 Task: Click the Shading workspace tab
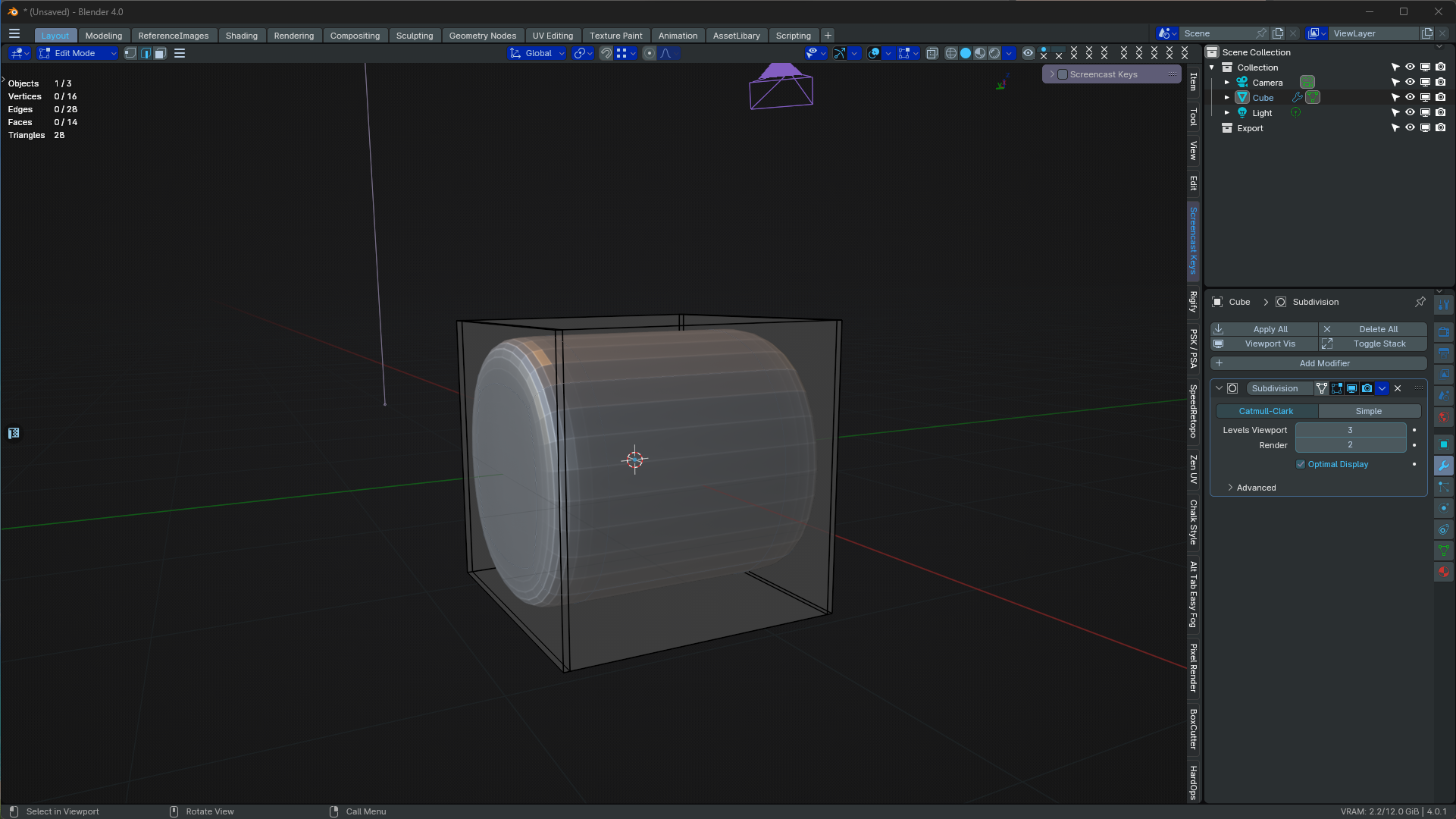coord(241,35)
